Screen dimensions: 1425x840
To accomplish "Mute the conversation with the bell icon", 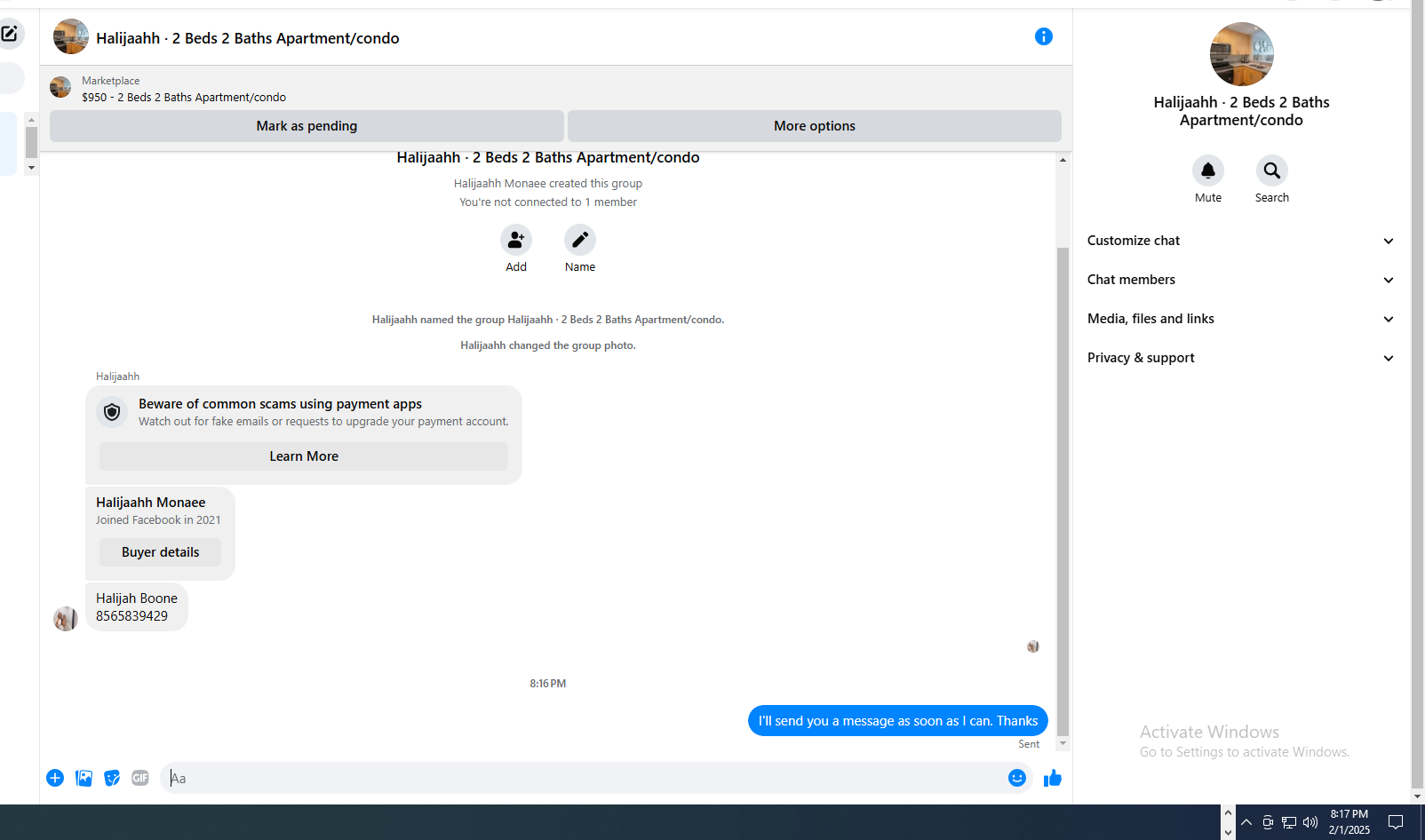I will [1208, 170].
